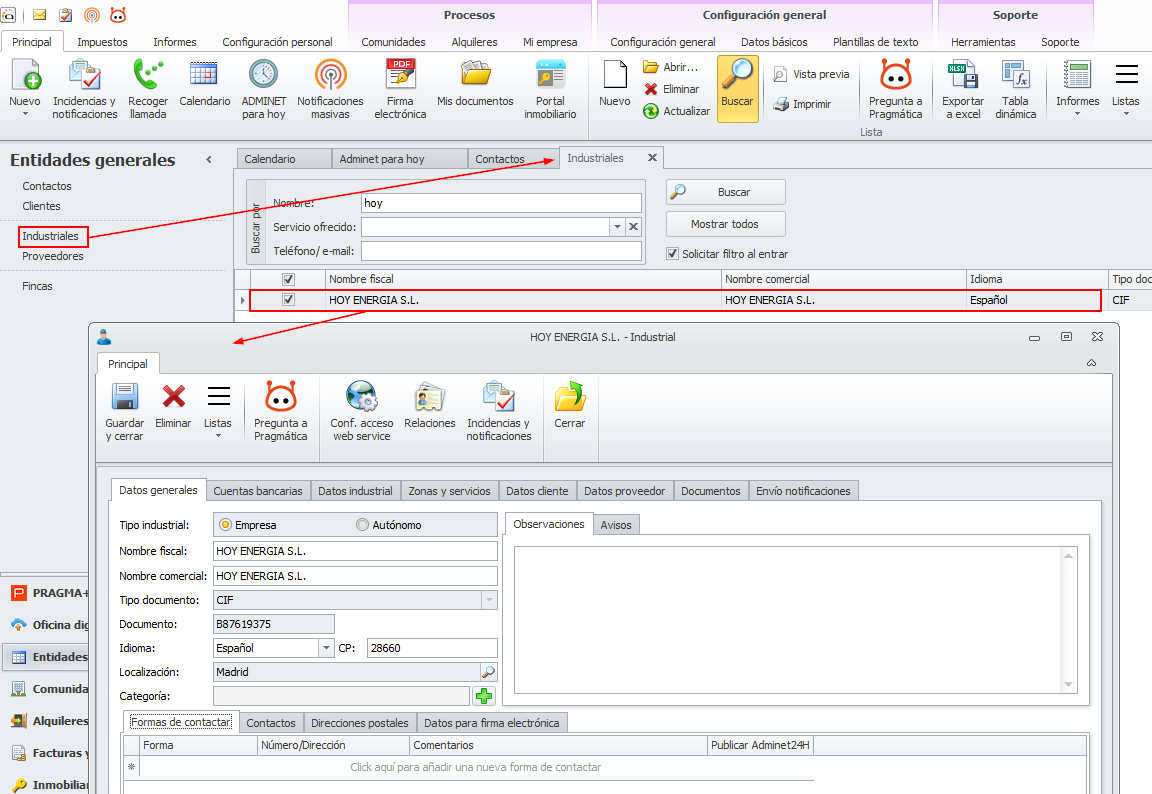
Task: Open the Firma electrónica PDF tool
Action: pos(400,76)
